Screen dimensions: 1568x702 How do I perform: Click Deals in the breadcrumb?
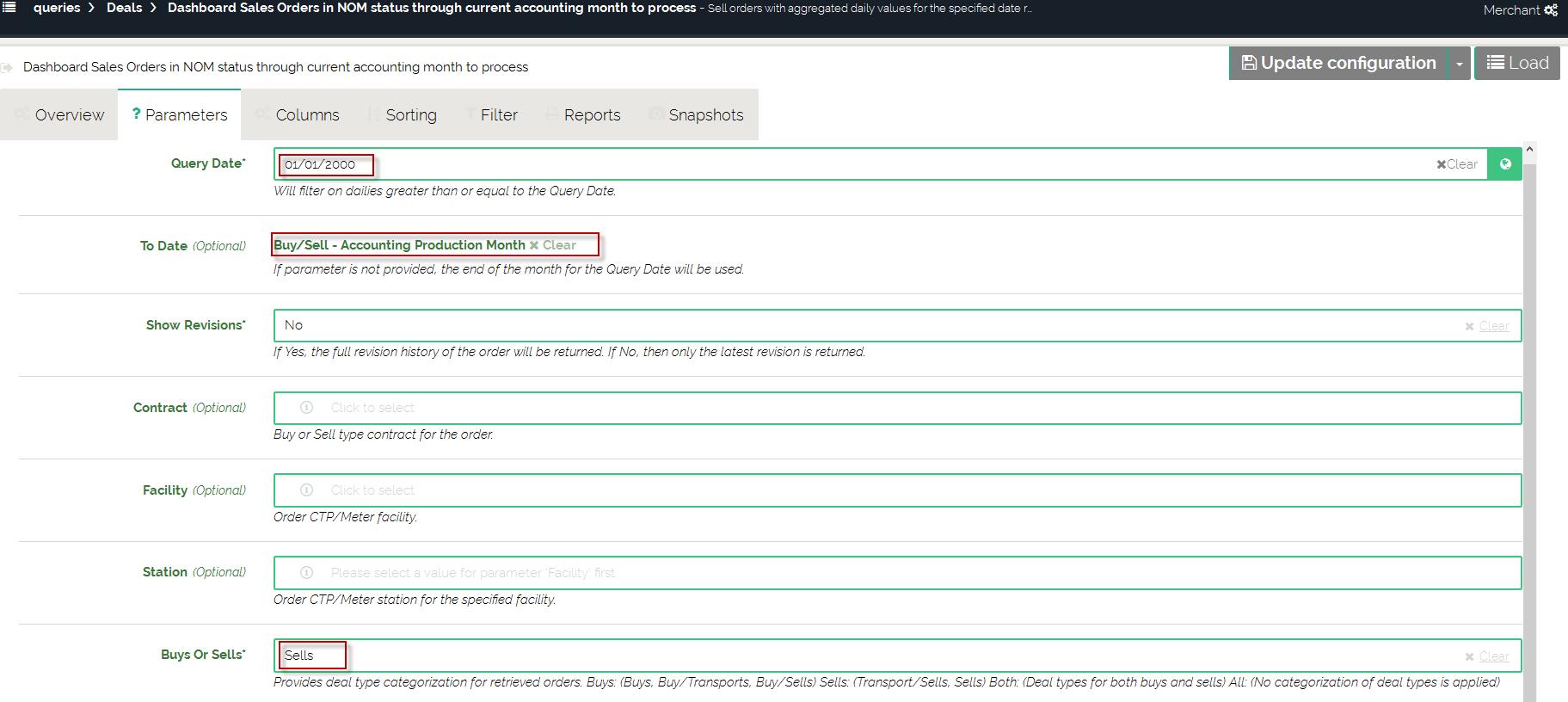[x=124, y=8]
